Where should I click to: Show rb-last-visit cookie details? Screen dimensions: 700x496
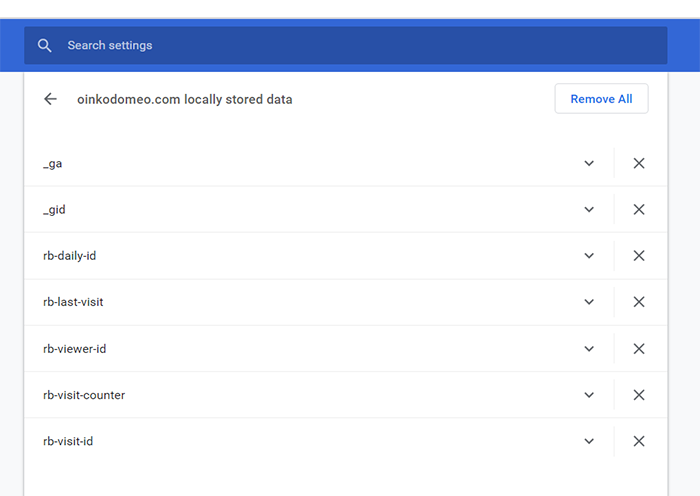pyautogui.click(x=589, y=302)
